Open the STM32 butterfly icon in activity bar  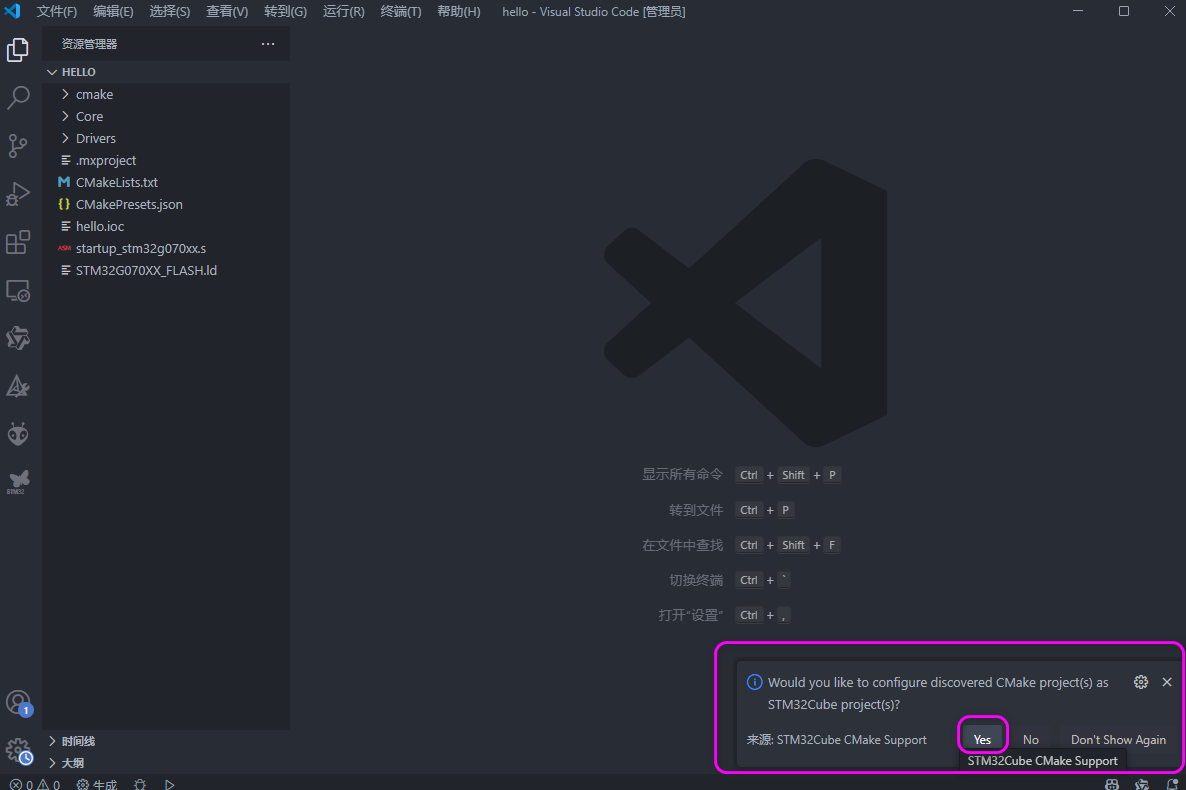click(x=17, y=481)
